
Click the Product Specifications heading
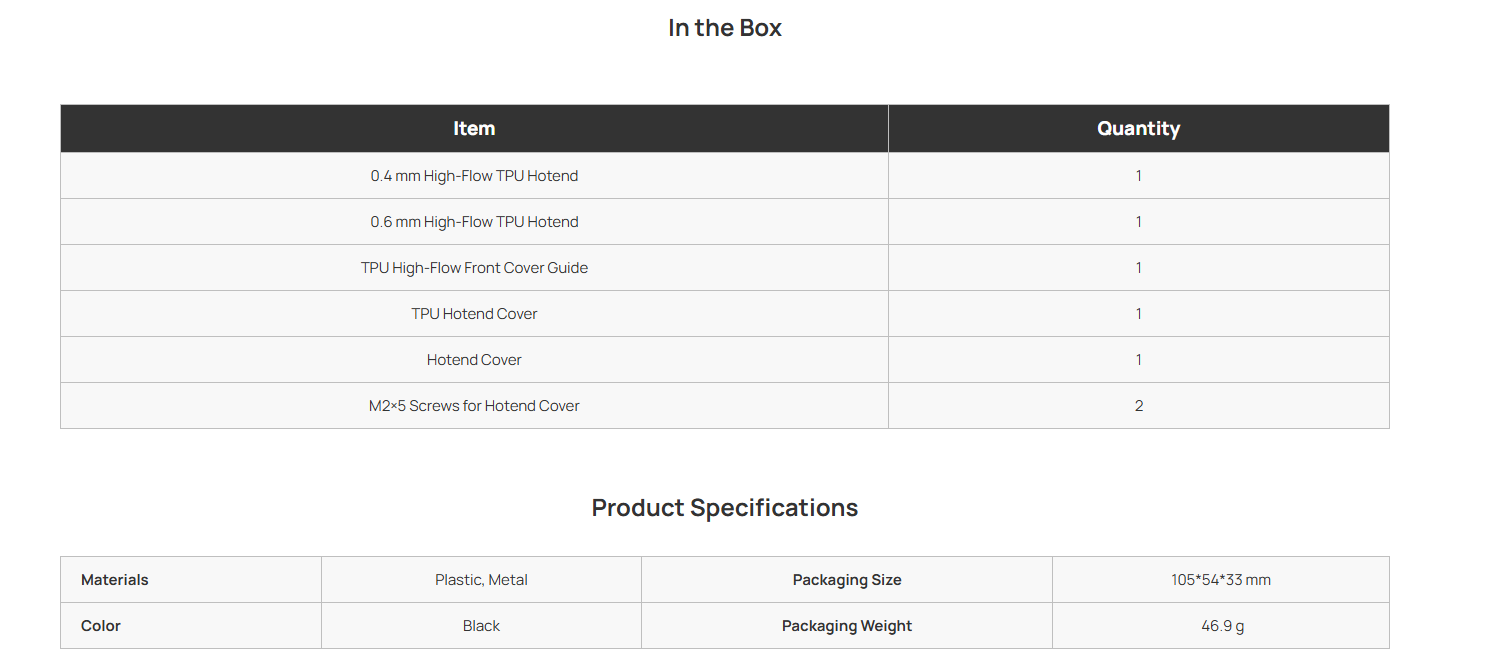tap(724, 508)
